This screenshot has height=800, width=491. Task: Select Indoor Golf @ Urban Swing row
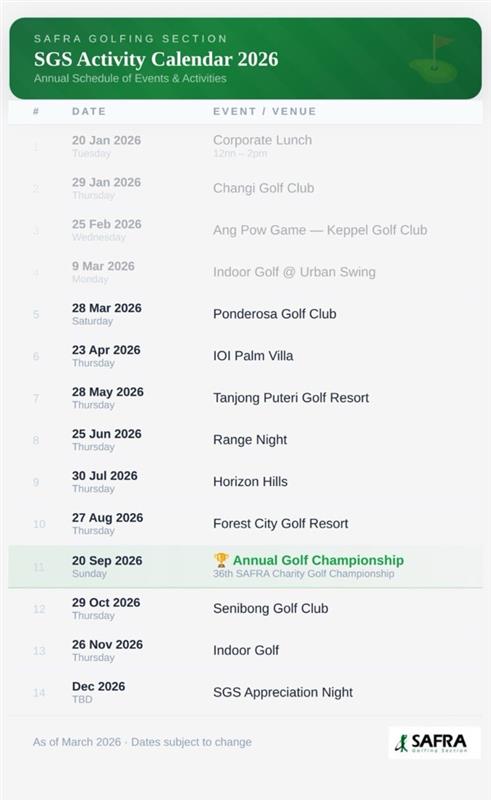[x=246, y=272]
